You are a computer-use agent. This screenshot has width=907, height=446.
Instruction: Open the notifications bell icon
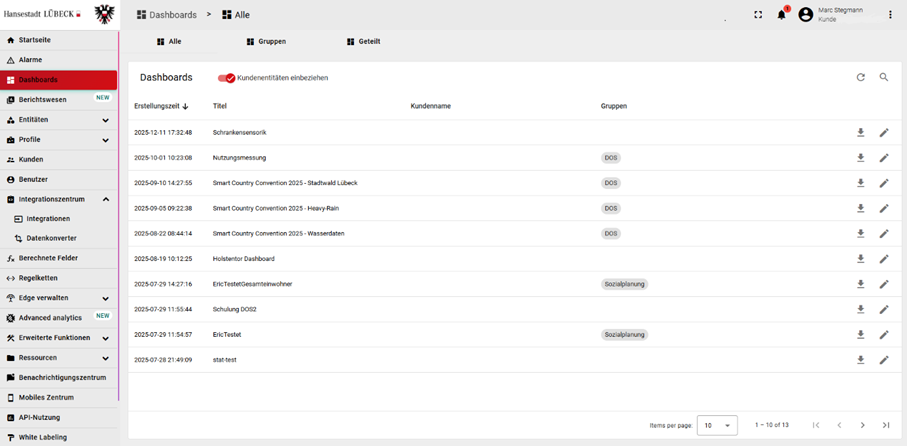click(x=782, y=15)
